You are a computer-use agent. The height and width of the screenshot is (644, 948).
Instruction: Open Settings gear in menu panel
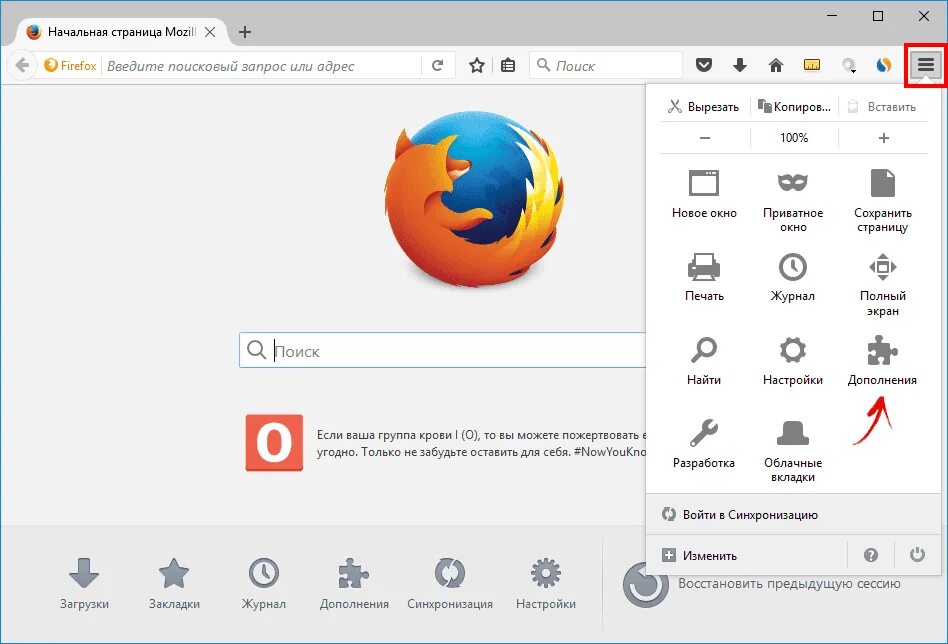pos(793,361)
